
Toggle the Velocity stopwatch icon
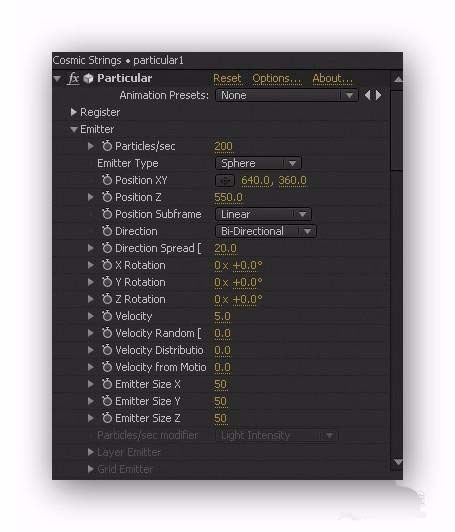click(107, 316)
